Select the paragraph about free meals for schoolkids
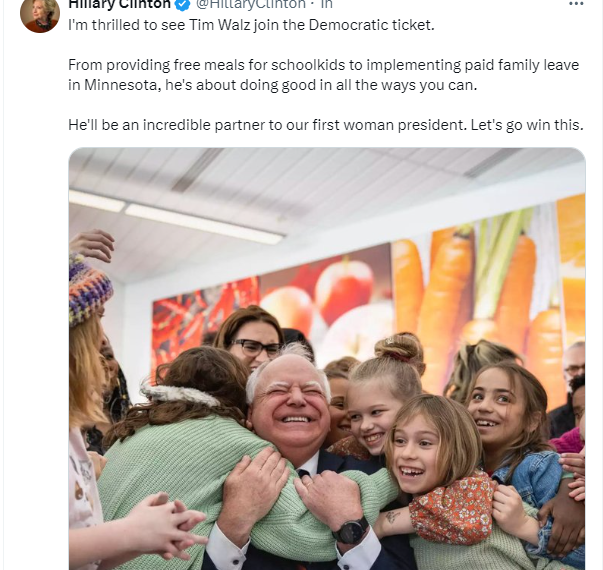The image size is (603, 570). 323,75
